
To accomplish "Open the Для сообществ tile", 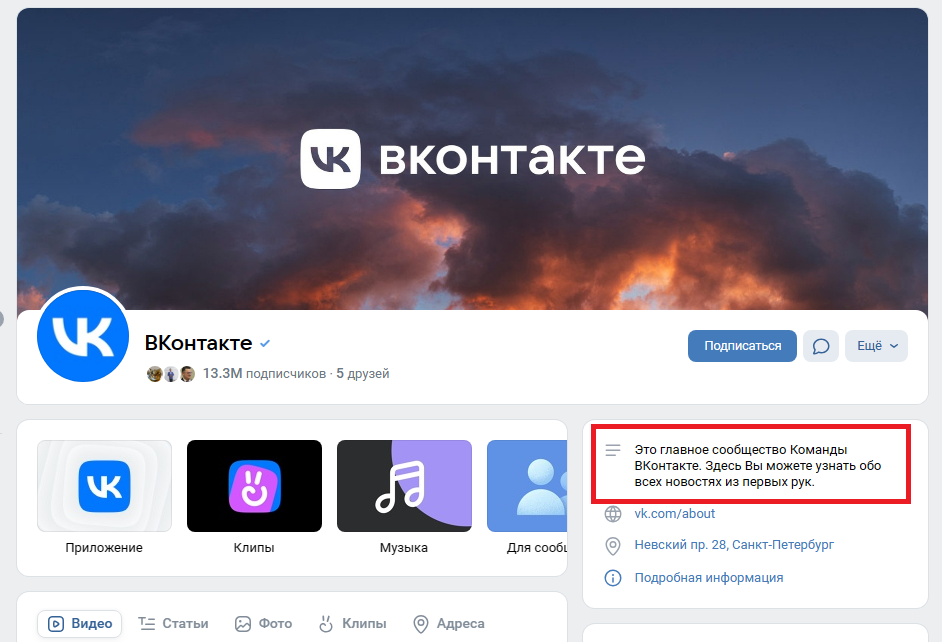I will (527, 486).
